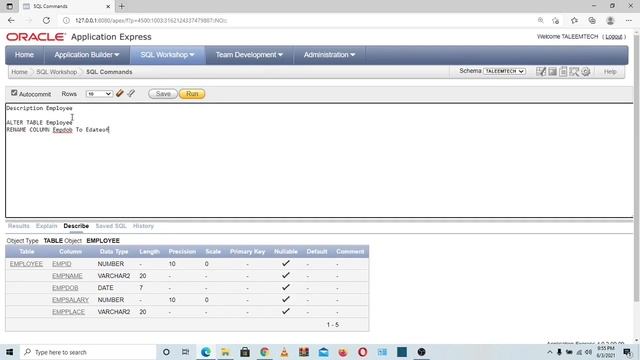Open browser profile avatar
This screenshot has height=360, width=640.
[x=610, y=20]
